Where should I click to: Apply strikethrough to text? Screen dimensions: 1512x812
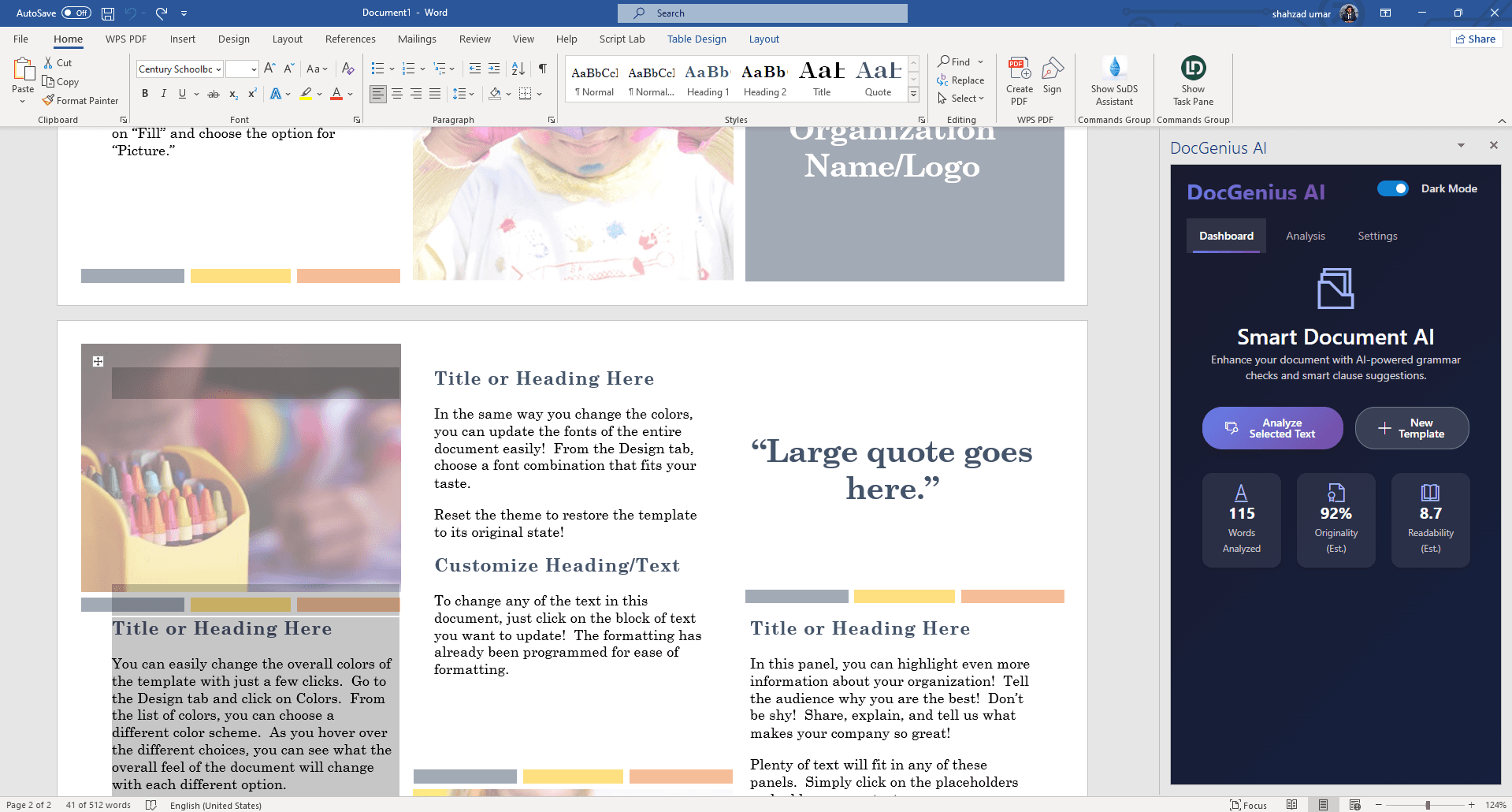214,94
